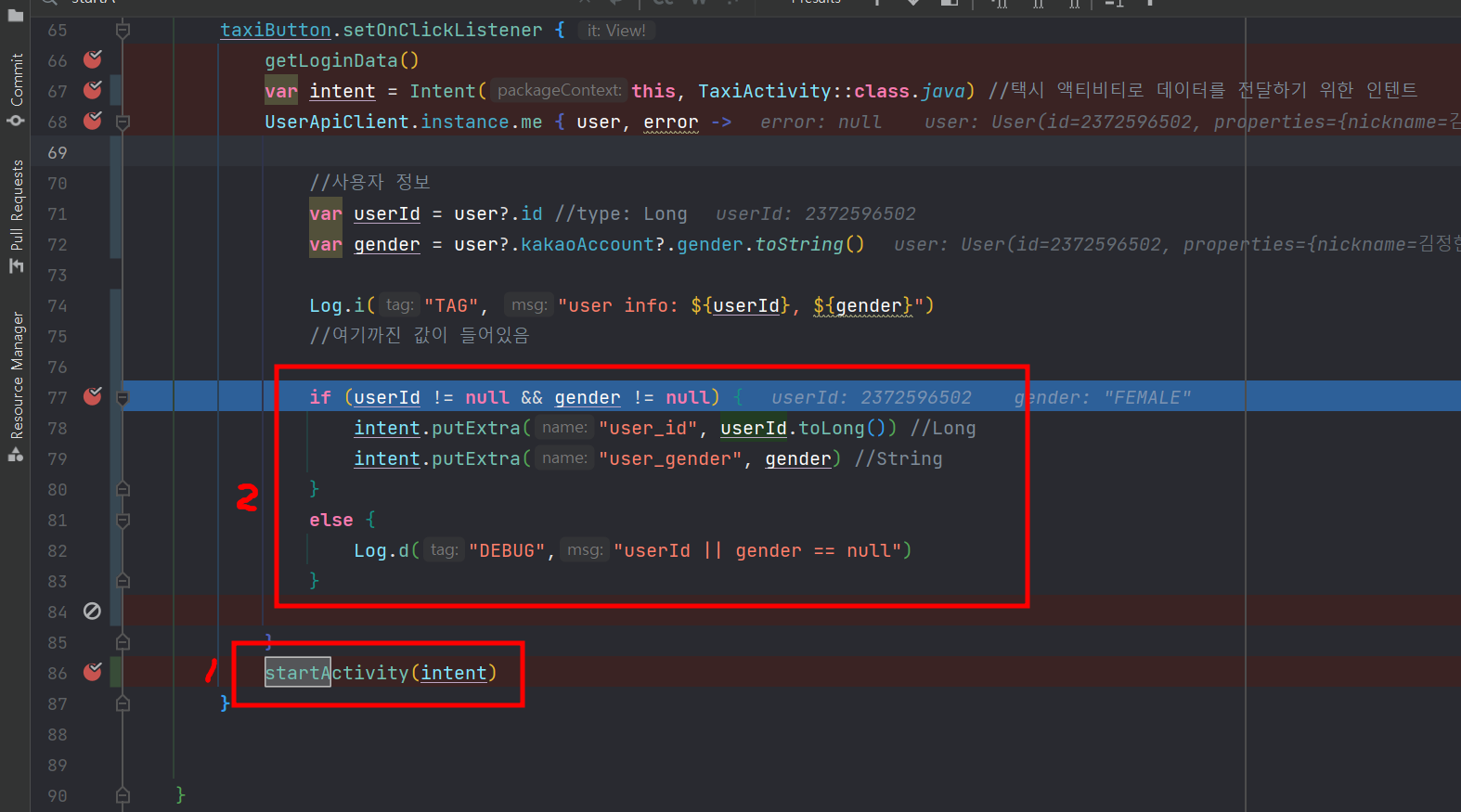Image resolution: width=1461 pixels, height=812 pixels.
Task: Click the 'it: View!' lambda hint
Action: (x=616, y=30)
